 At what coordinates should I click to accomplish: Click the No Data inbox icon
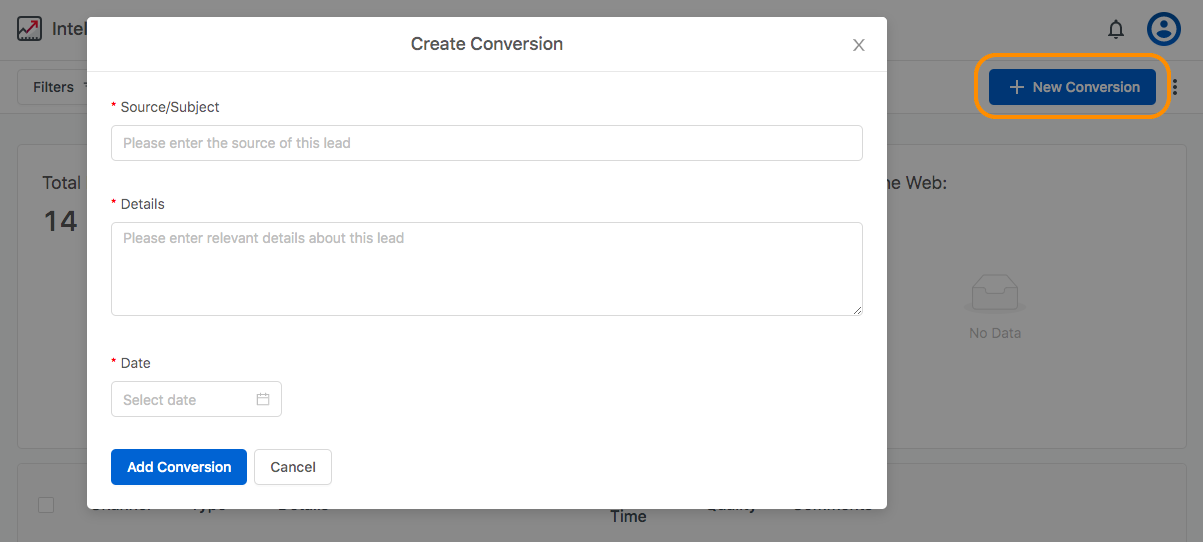pos(995,294)
